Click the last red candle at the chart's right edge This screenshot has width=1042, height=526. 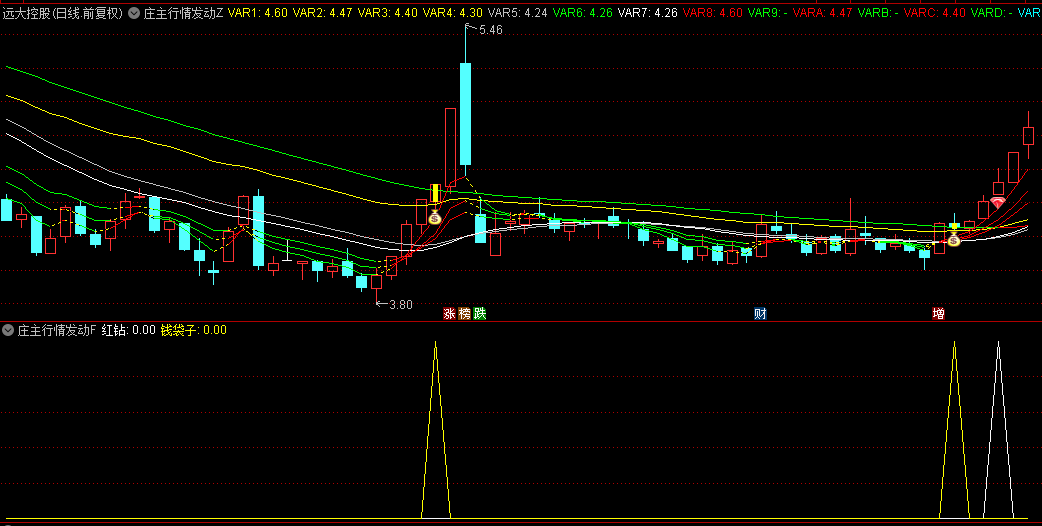1028,135
